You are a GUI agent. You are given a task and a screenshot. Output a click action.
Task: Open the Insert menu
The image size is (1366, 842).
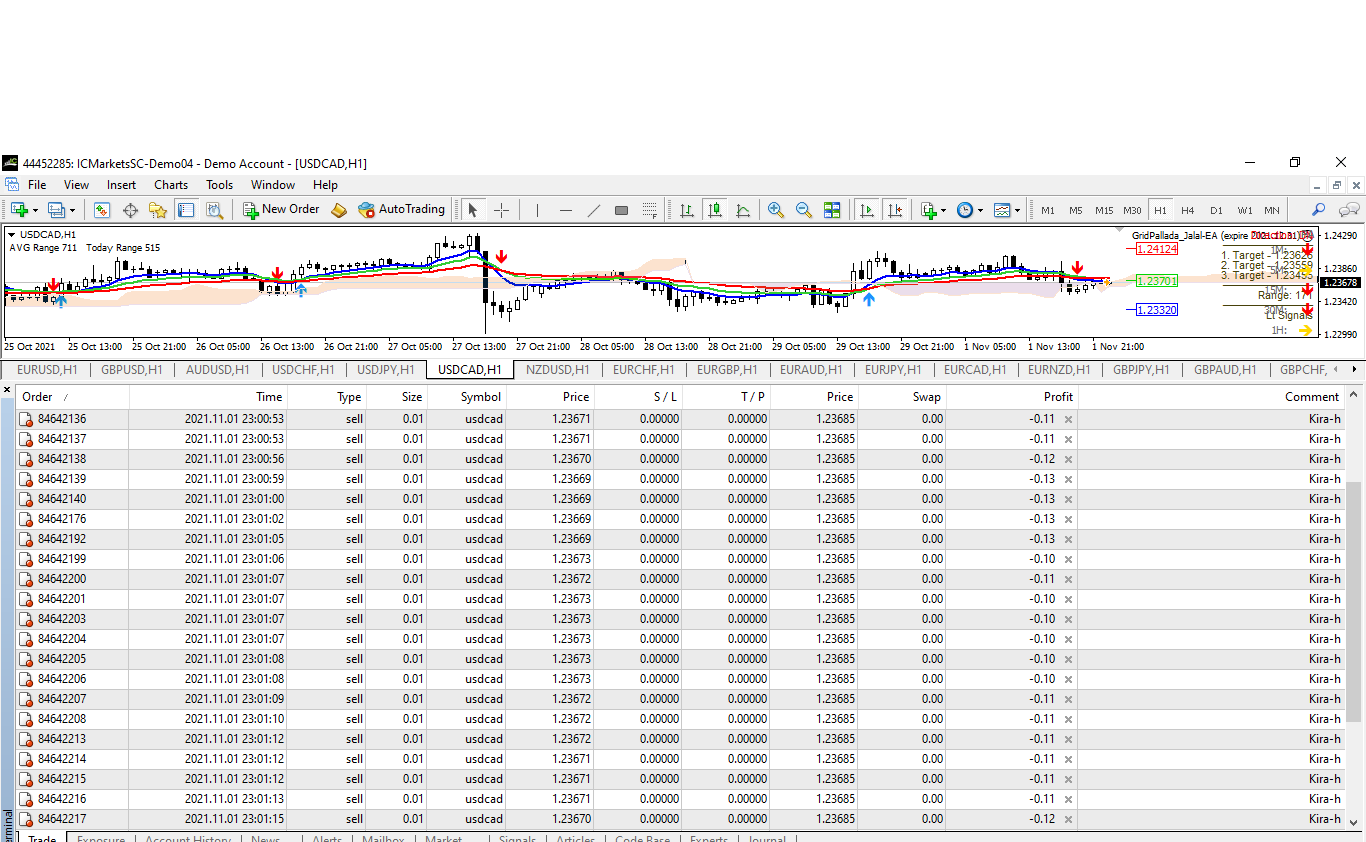coord(122,185)
